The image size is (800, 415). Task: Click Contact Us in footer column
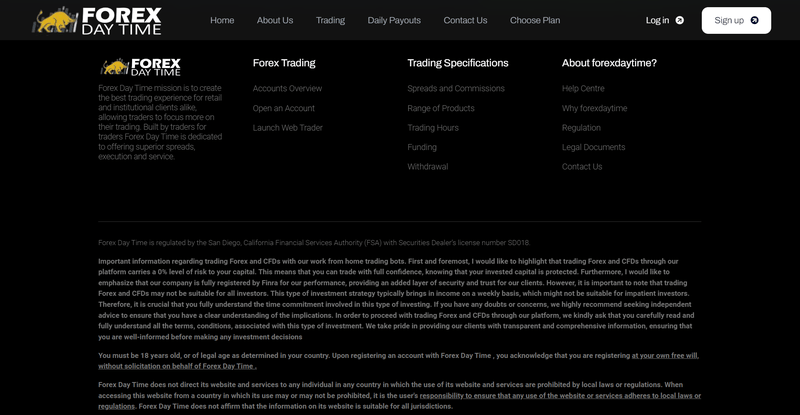pos(582,166)
